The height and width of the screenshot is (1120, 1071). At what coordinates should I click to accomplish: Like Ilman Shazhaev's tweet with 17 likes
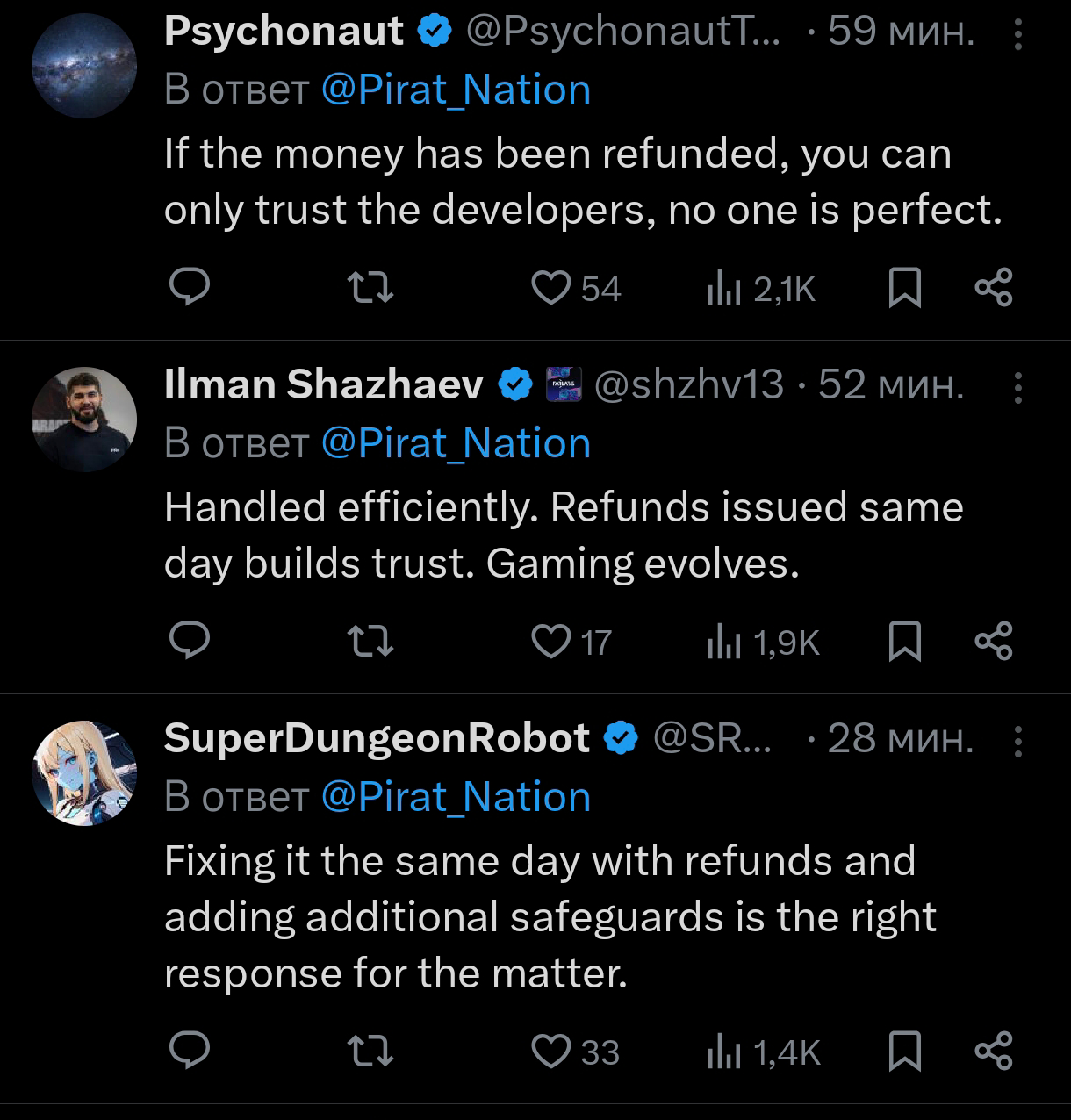pyautogui.click(x=552, y=642)
